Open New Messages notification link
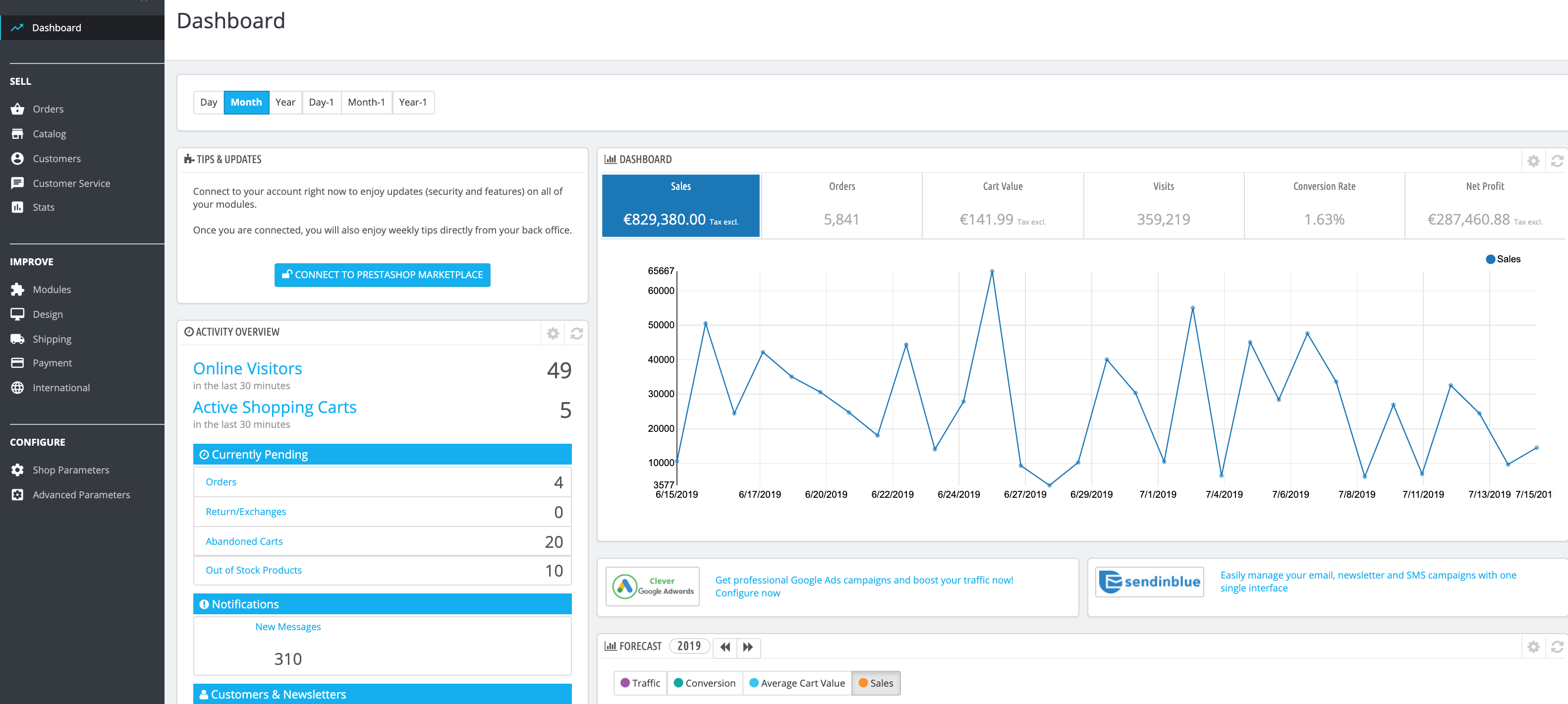Image resolution: width=1568 pixels, height=704 pixels. click(x=288, y=627)
